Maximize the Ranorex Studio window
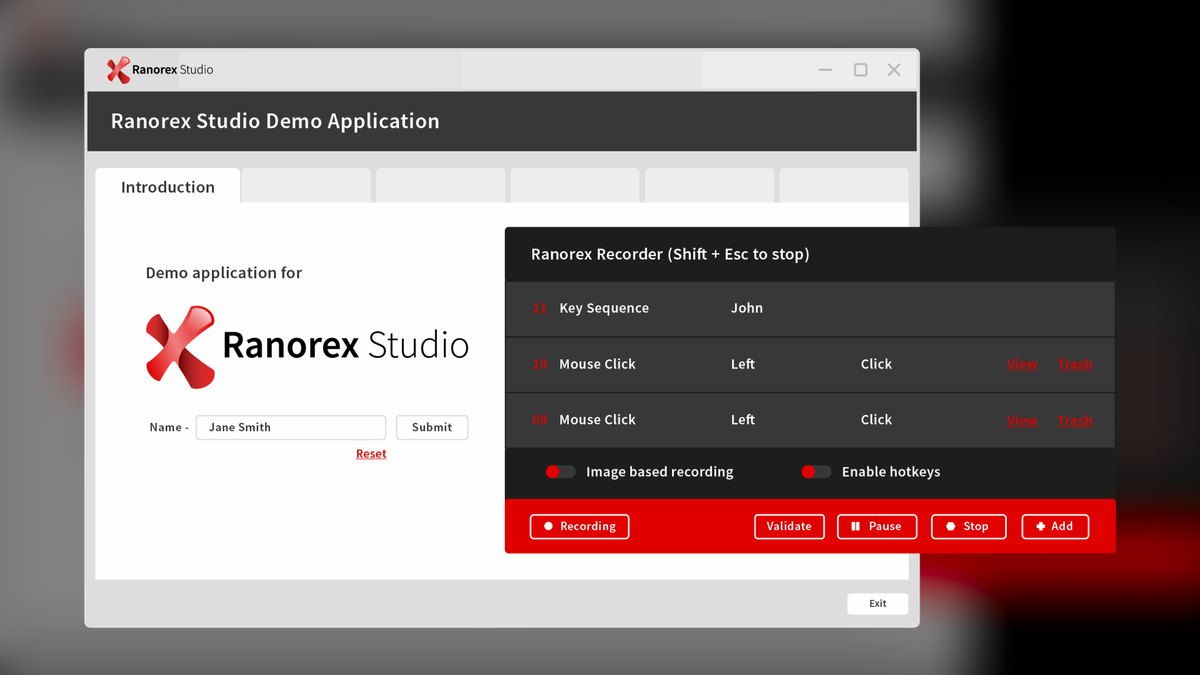 pyautogui.click(x=860, y=70)
